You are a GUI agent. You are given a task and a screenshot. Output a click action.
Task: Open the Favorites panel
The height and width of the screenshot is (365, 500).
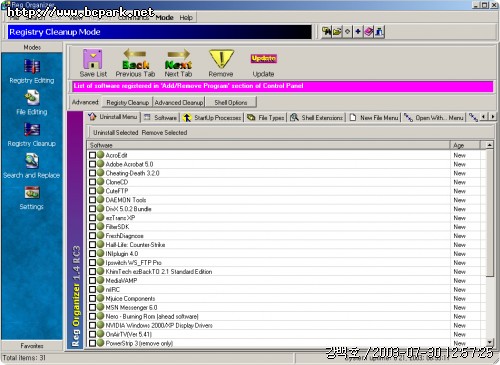tap(32, 346)
